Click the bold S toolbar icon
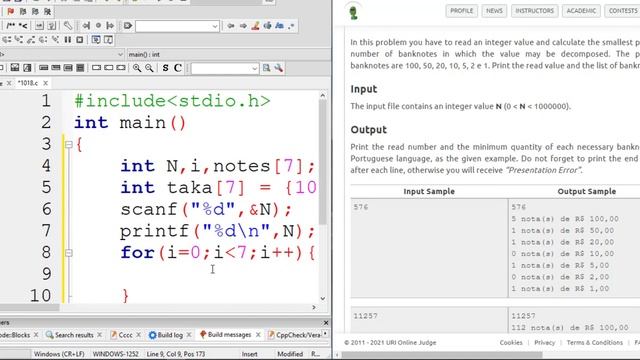Screen dimensions: 640x360 [165, 68]
